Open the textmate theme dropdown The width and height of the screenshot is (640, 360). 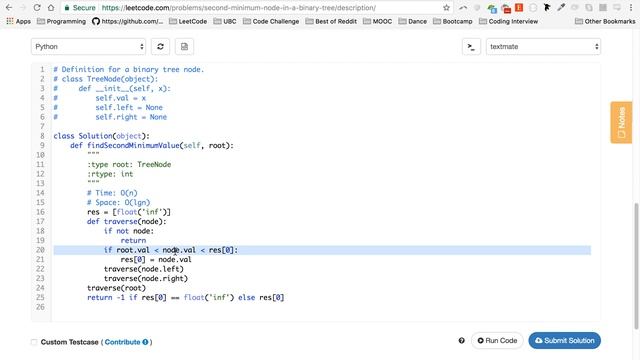[x=543, y=47]
